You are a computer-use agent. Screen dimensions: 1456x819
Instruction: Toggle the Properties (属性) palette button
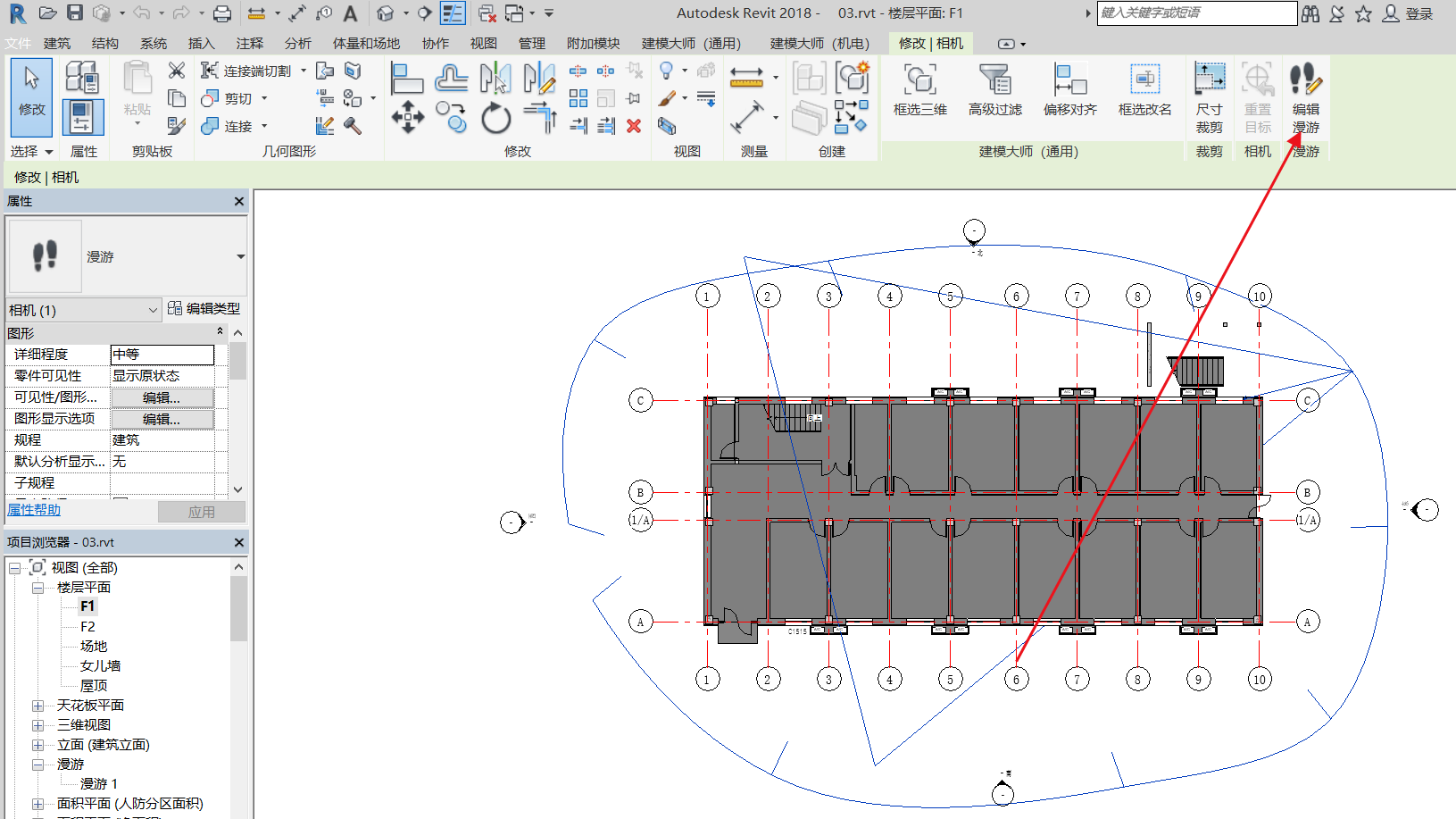pyautogui.click(x=83, y=117)
